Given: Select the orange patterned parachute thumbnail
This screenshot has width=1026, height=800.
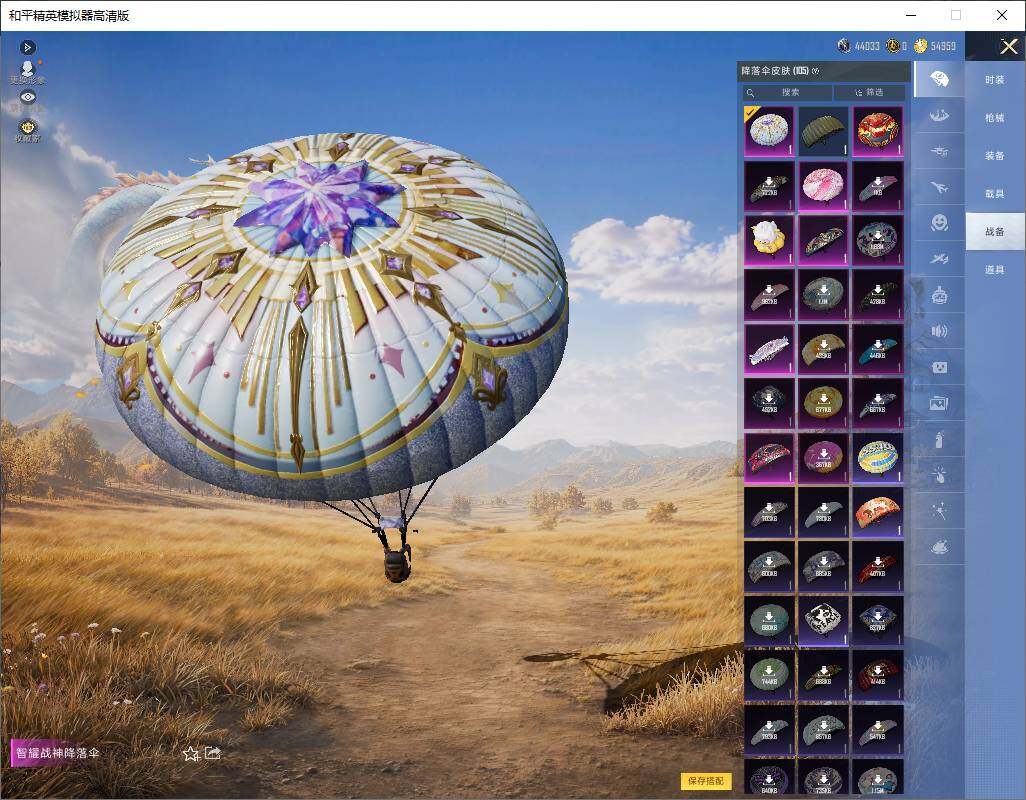Looking at the screenshot, I should [x=877, y=512].
